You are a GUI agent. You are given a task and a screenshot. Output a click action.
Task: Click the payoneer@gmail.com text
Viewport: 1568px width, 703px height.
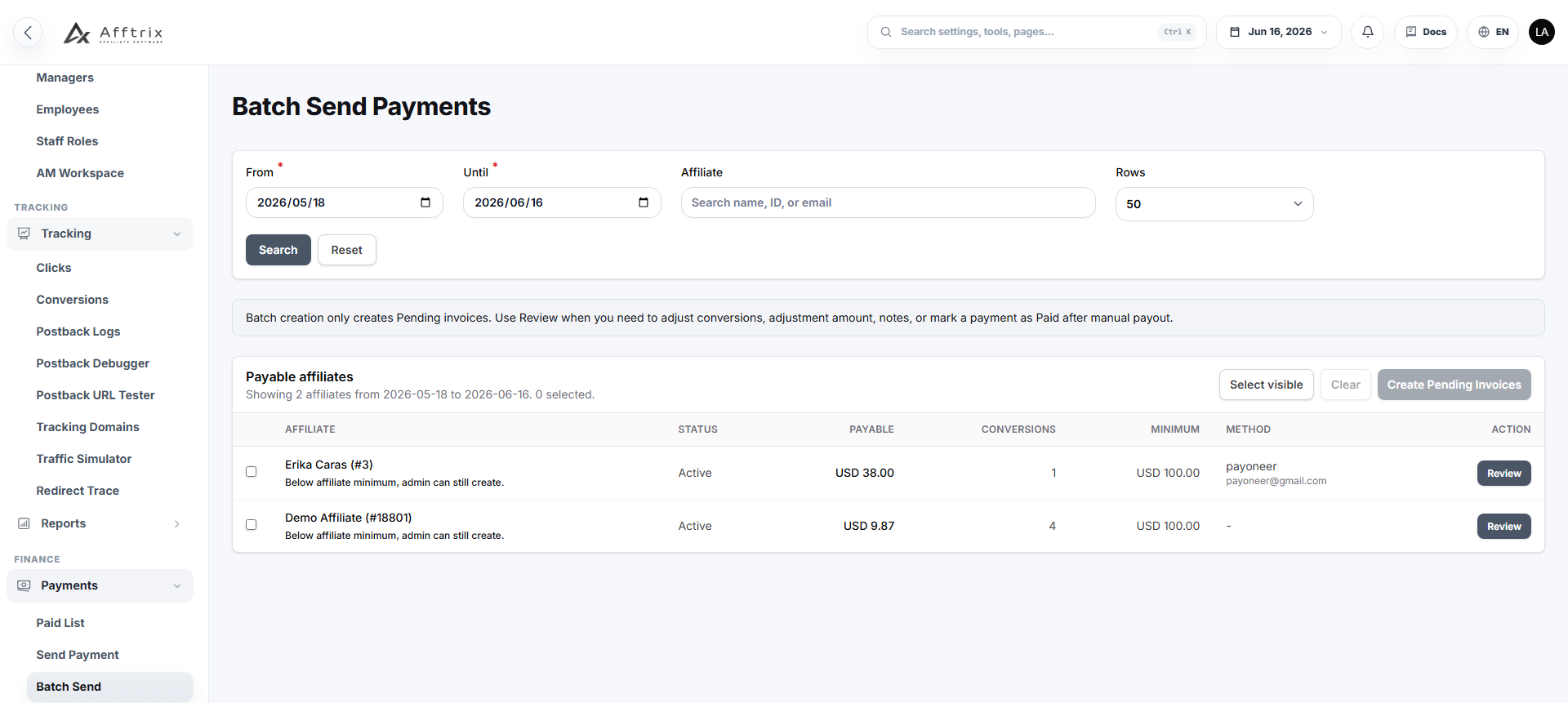1276,481
